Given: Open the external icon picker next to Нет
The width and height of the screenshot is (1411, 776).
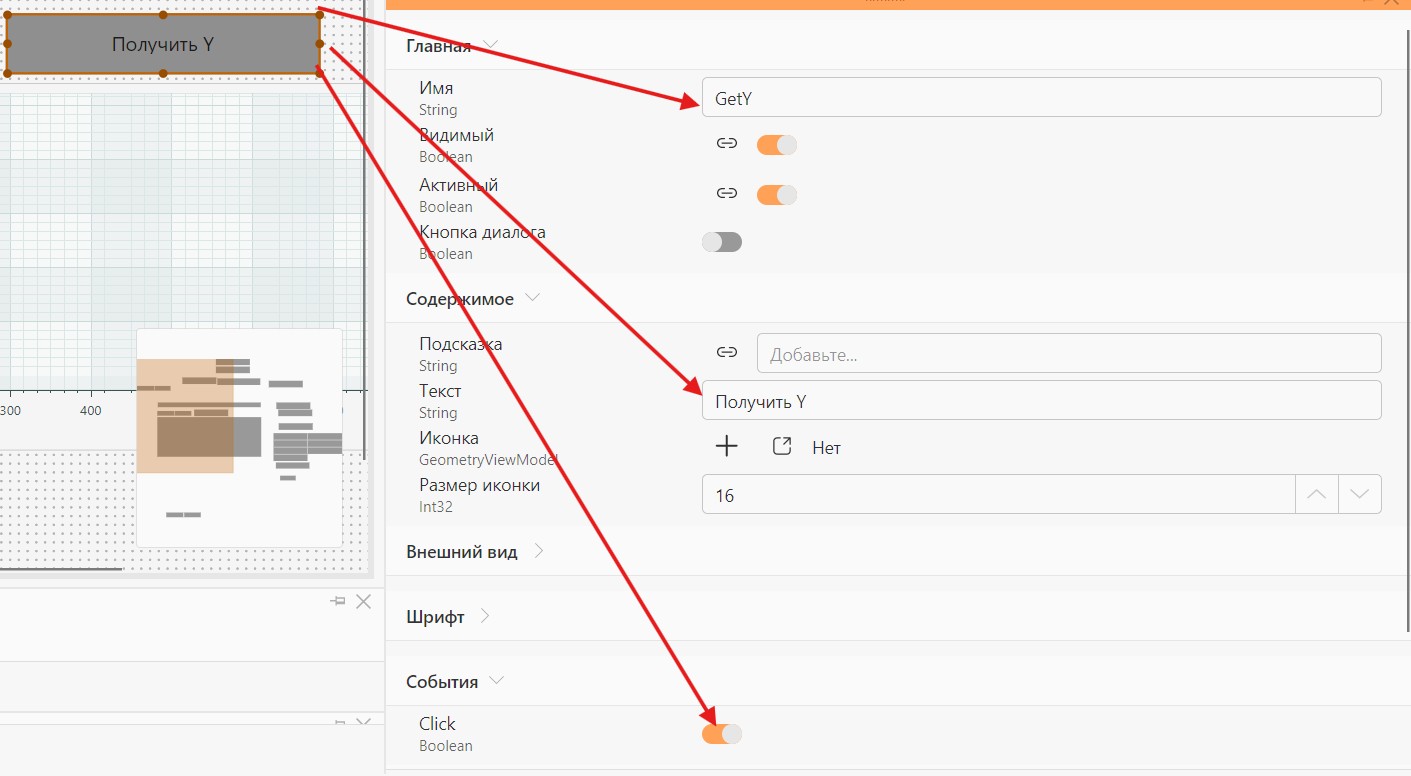Looking at the screenshot, I should pyautogui.click(x=783, y=447).
